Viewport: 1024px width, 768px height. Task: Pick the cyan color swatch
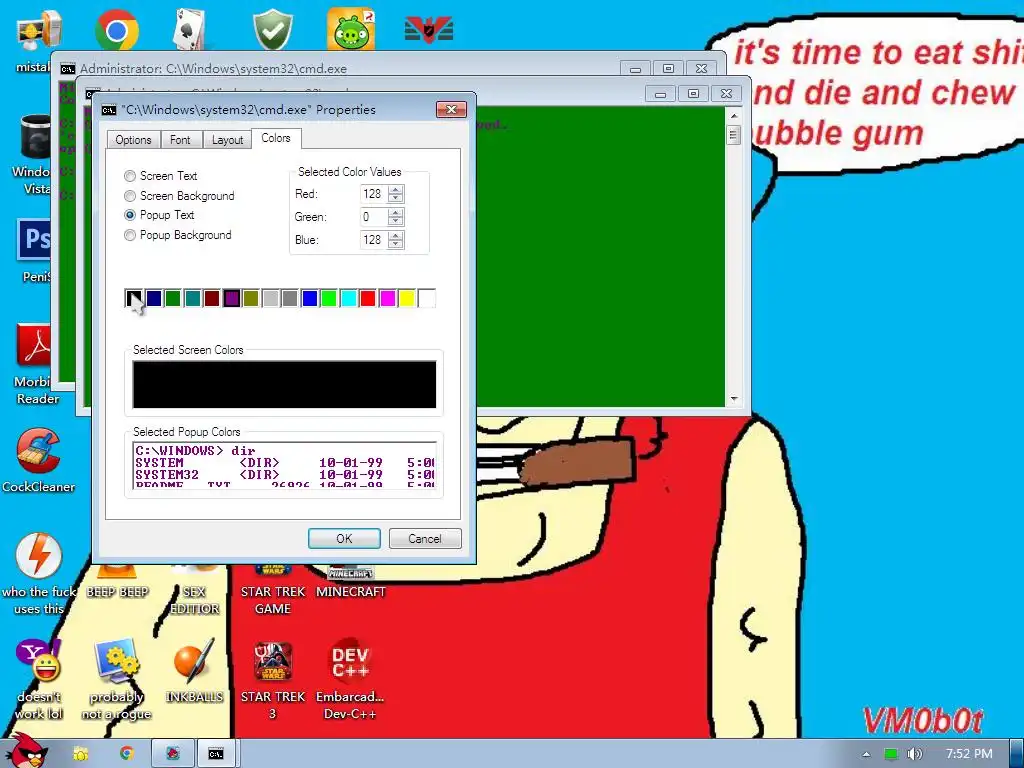click(x=348, y=298)
